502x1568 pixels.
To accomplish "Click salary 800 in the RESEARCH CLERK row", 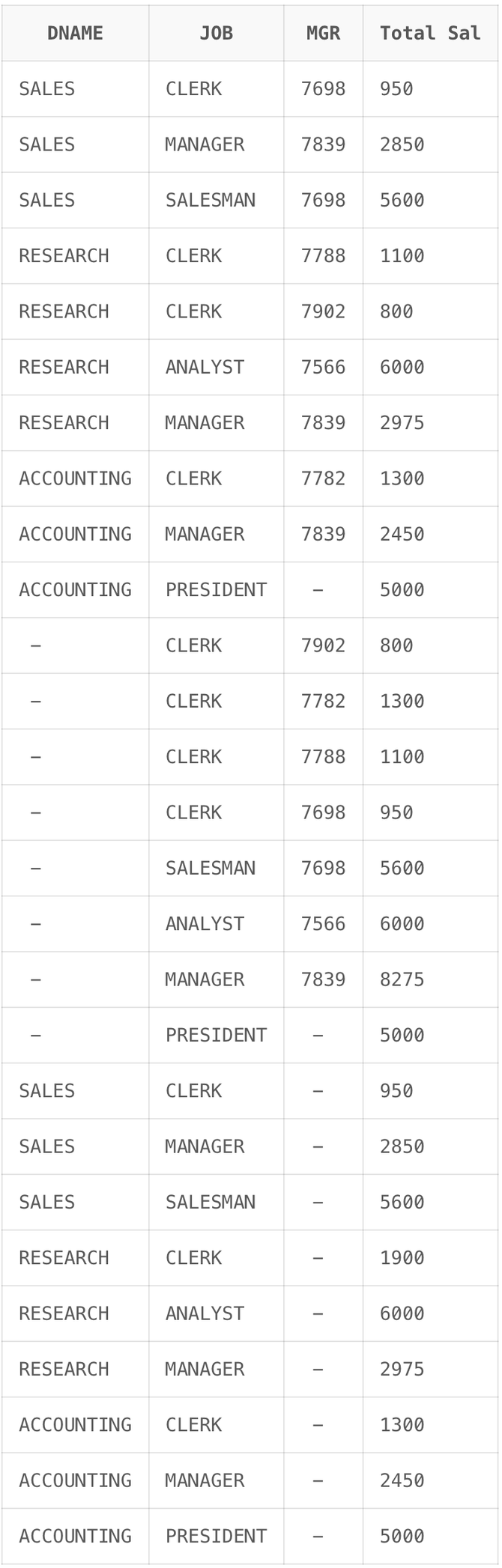I will click(x=396, y=312).
